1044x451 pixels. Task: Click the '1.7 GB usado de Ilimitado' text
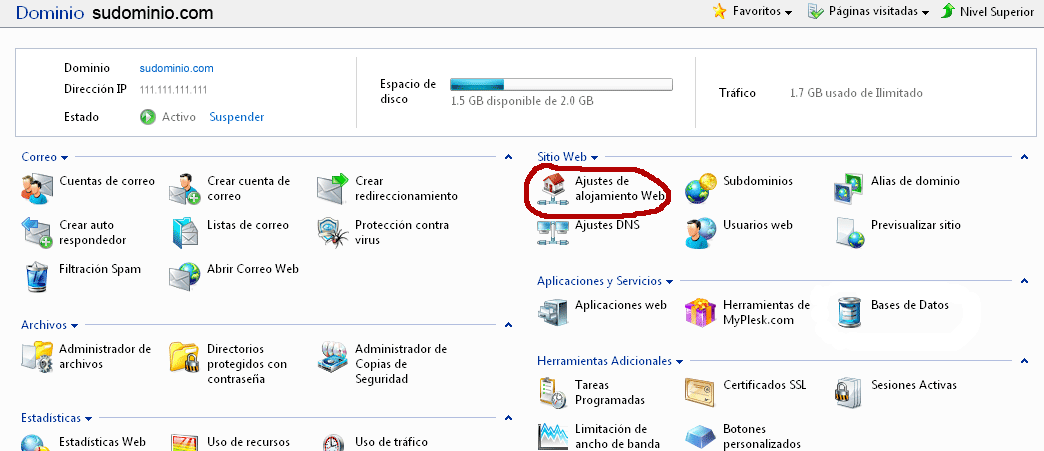(856, 93)
